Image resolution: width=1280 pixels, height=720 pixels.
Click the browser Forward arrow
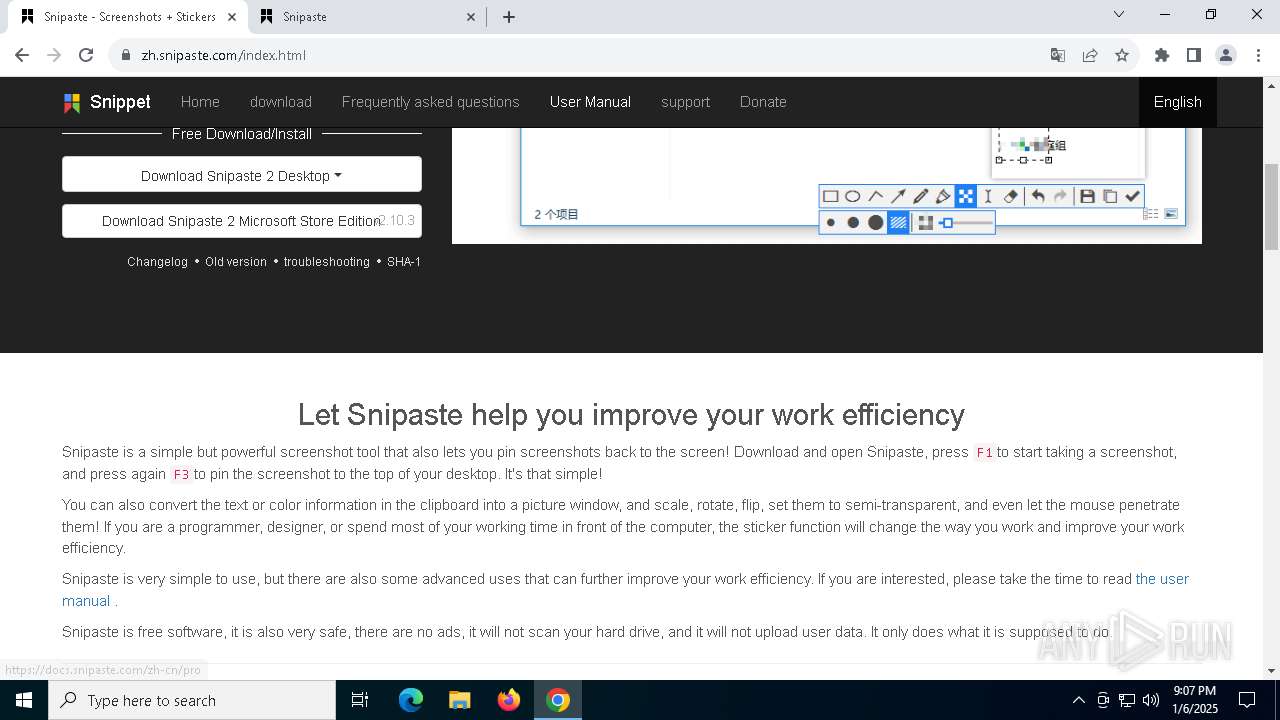coord(54,55)
